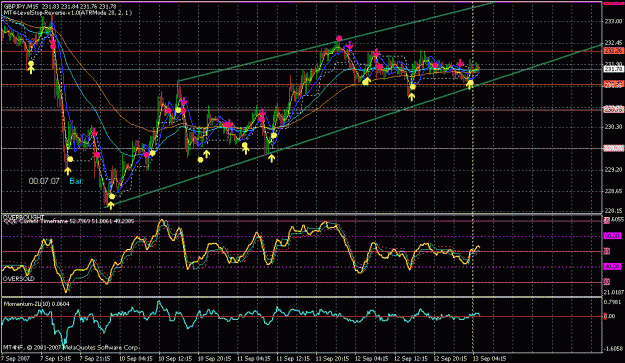The width and height of the screenshot is (625, 363).
Task: Click the 21.0187 QQE scale value
Action: [614, 292]
